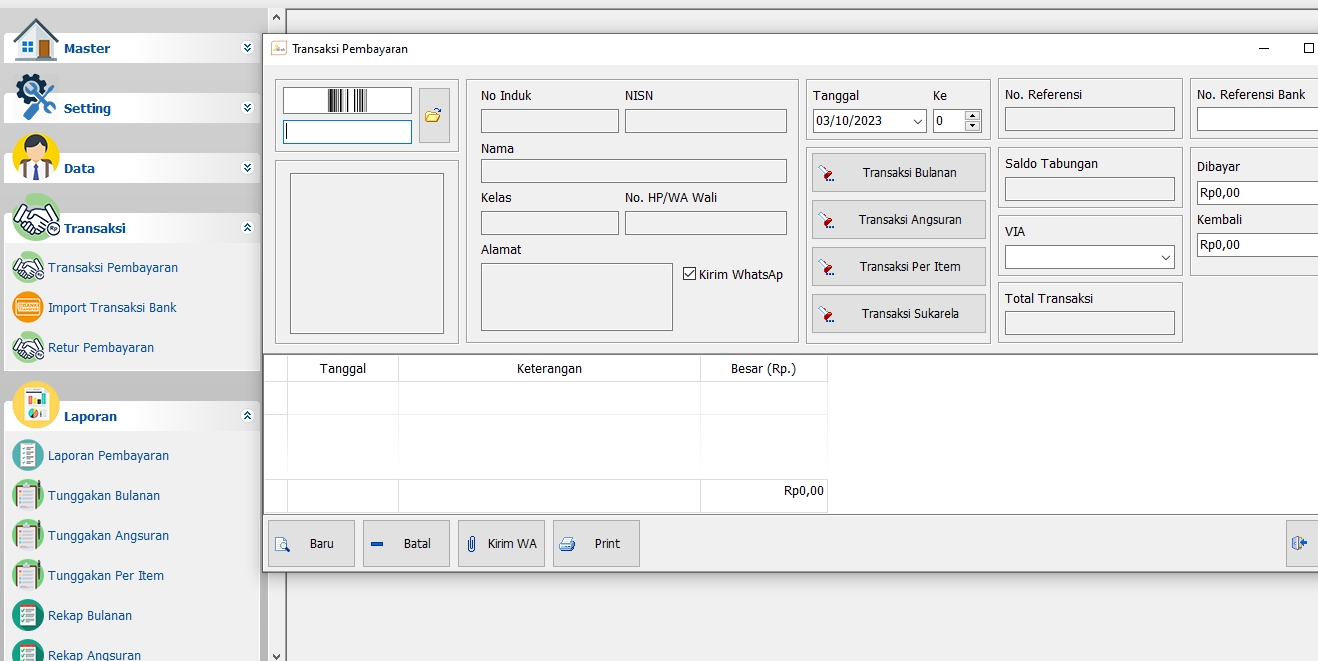The width and height of the screenshot is (1318, 661).
Task: Click the folder browse icon beside barcode field
Action: 433,116
